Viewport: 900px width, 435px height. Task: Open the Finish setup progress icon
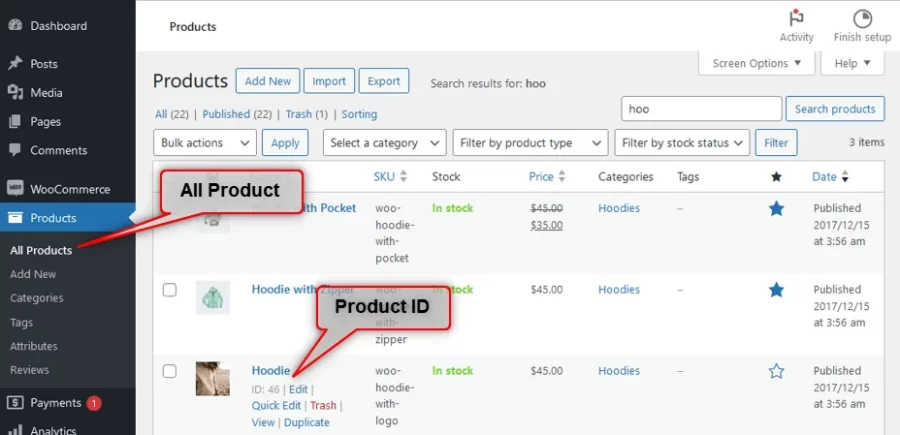coord(862,18)
